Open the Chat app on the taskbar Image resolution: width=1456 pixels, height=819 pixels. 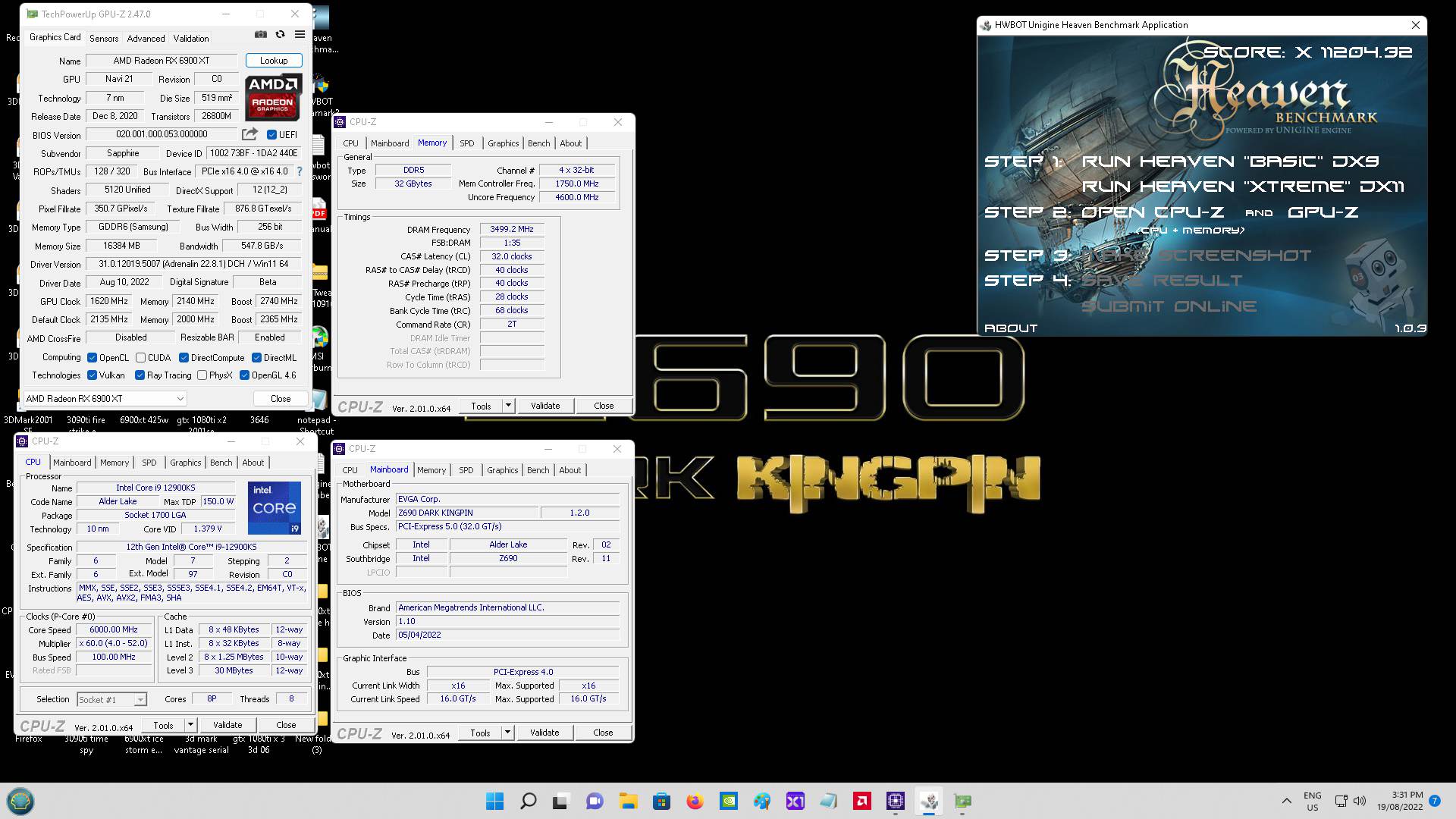coord(595,801)
